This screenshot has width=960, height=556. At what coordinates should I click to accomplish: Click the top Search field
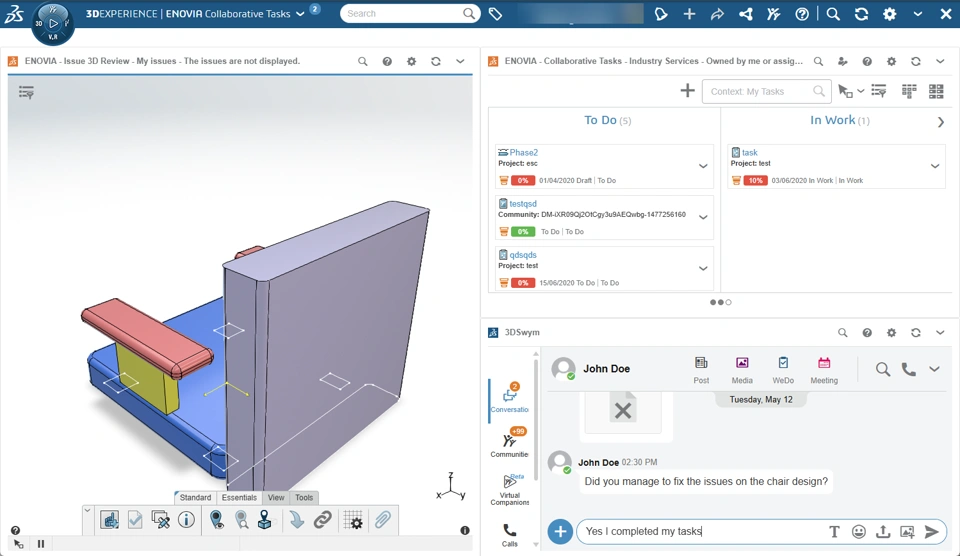(410, 13)
